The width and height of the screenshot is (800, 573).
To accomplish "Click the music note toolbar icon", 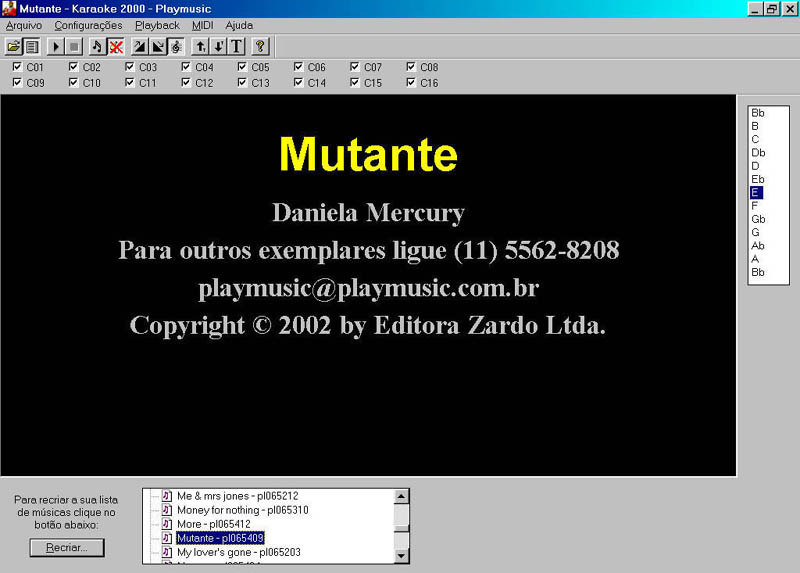I will coord(97,47).
